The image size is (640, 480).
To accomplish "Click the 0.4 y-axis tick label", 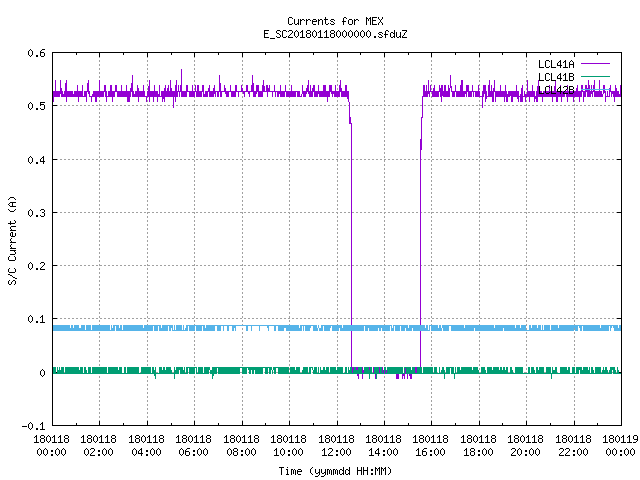I will click(x=36, y=160).
